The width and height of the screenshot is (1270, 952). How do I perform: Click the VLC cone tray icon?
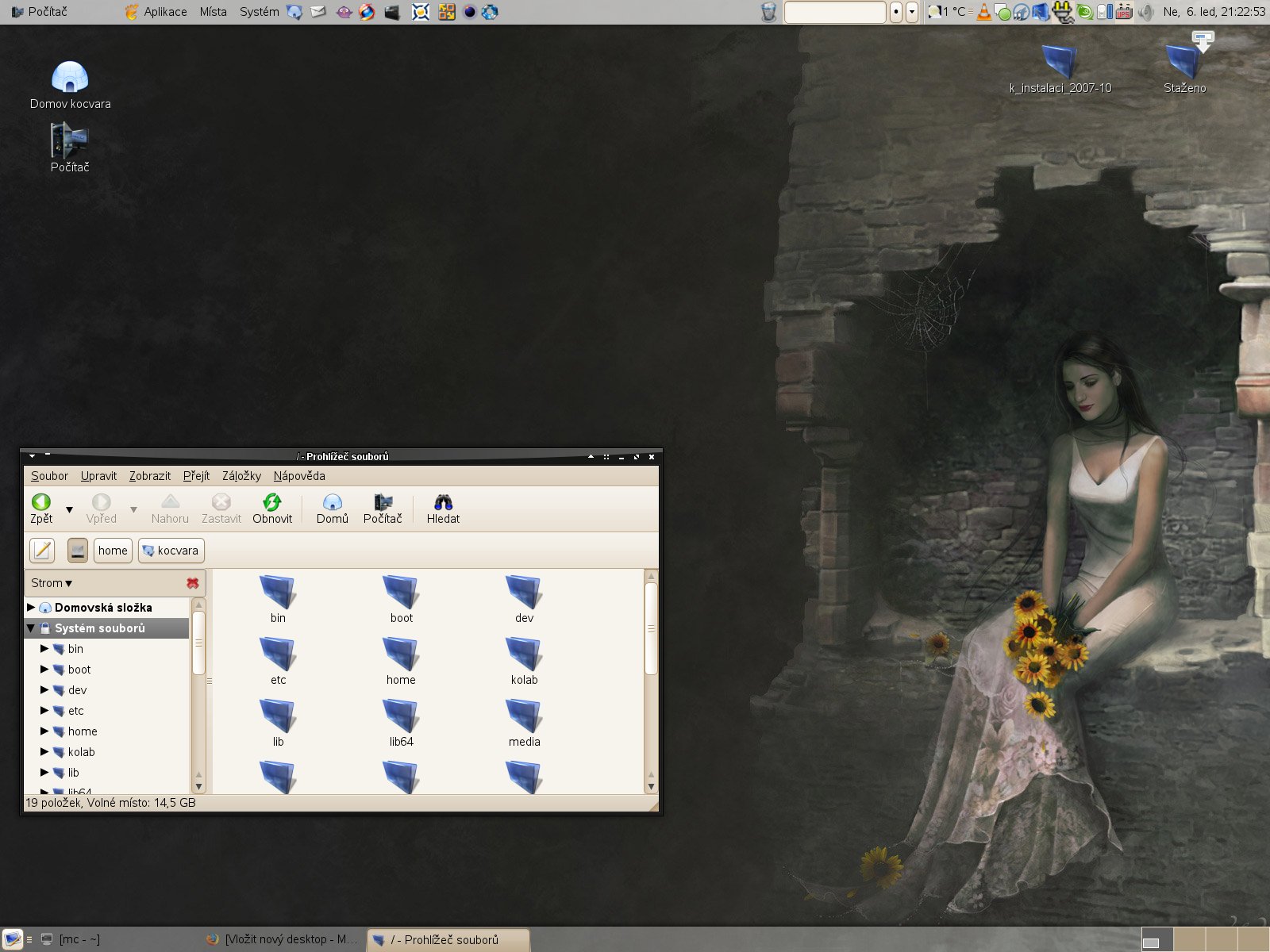point(984,12)
